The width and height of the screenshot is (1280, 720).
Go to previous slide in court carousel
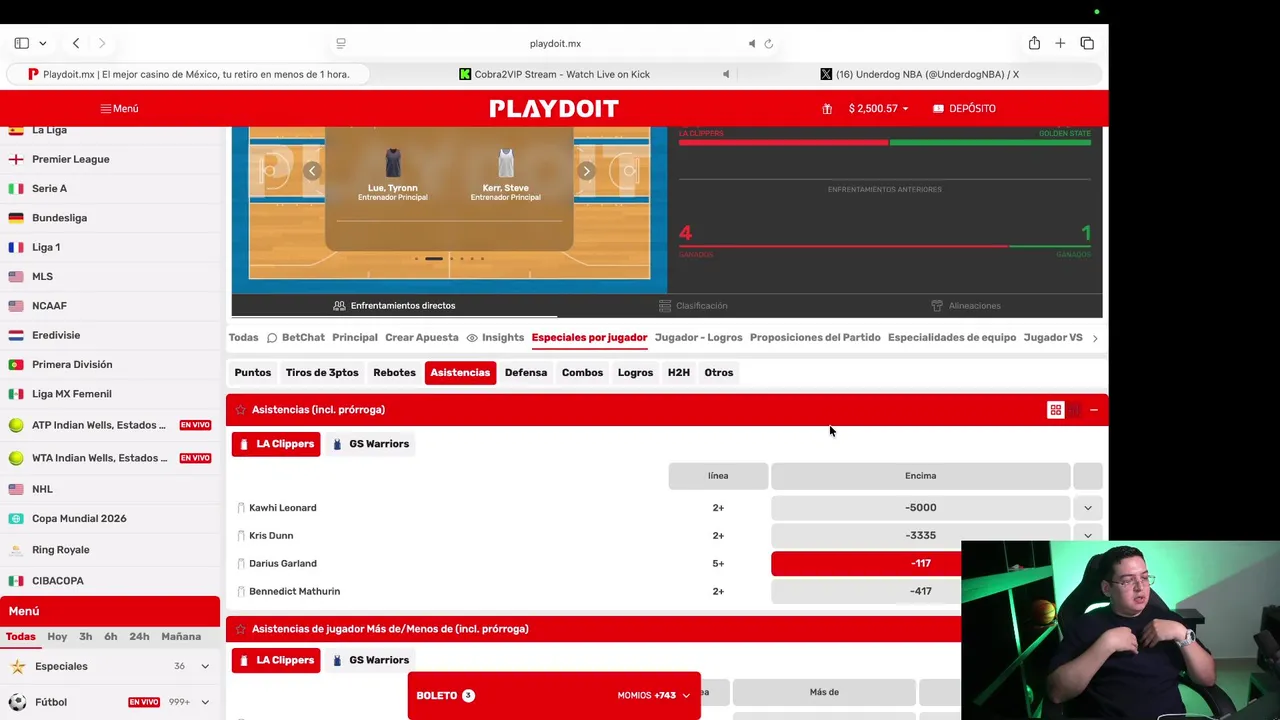tap(312, 171)
